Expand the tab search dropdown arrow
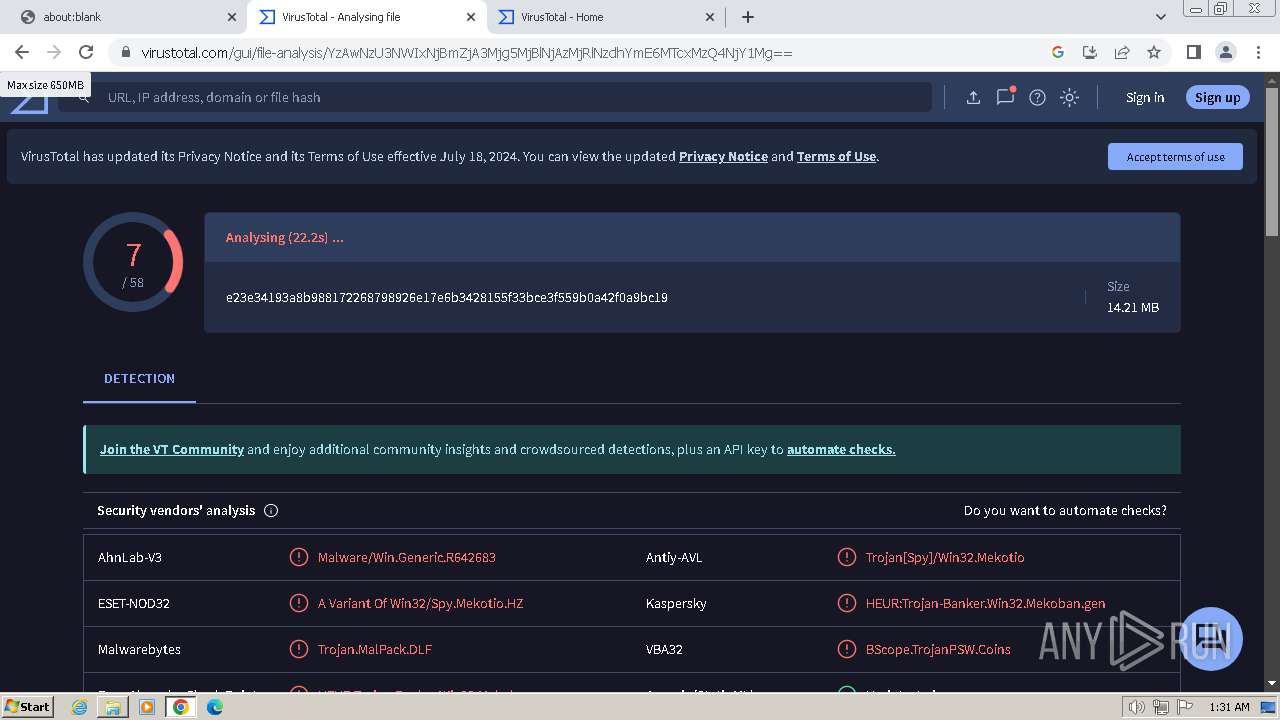 click(x=1160, y=17)
